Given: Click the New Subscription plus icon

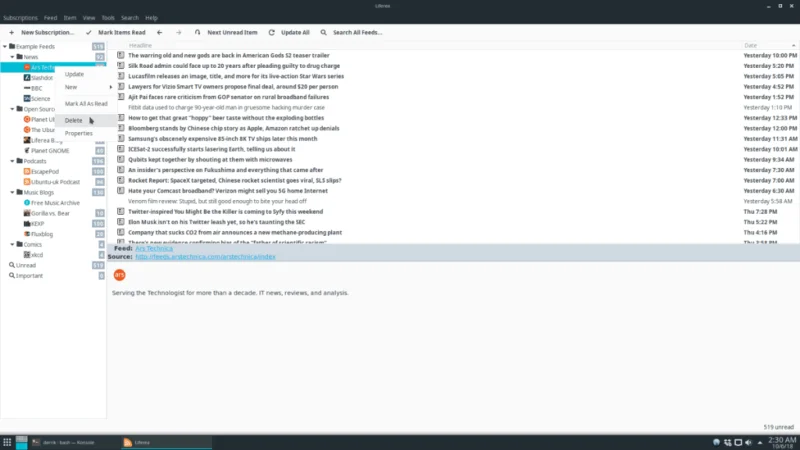Looking at the screenshot, I should coord(11,32).
